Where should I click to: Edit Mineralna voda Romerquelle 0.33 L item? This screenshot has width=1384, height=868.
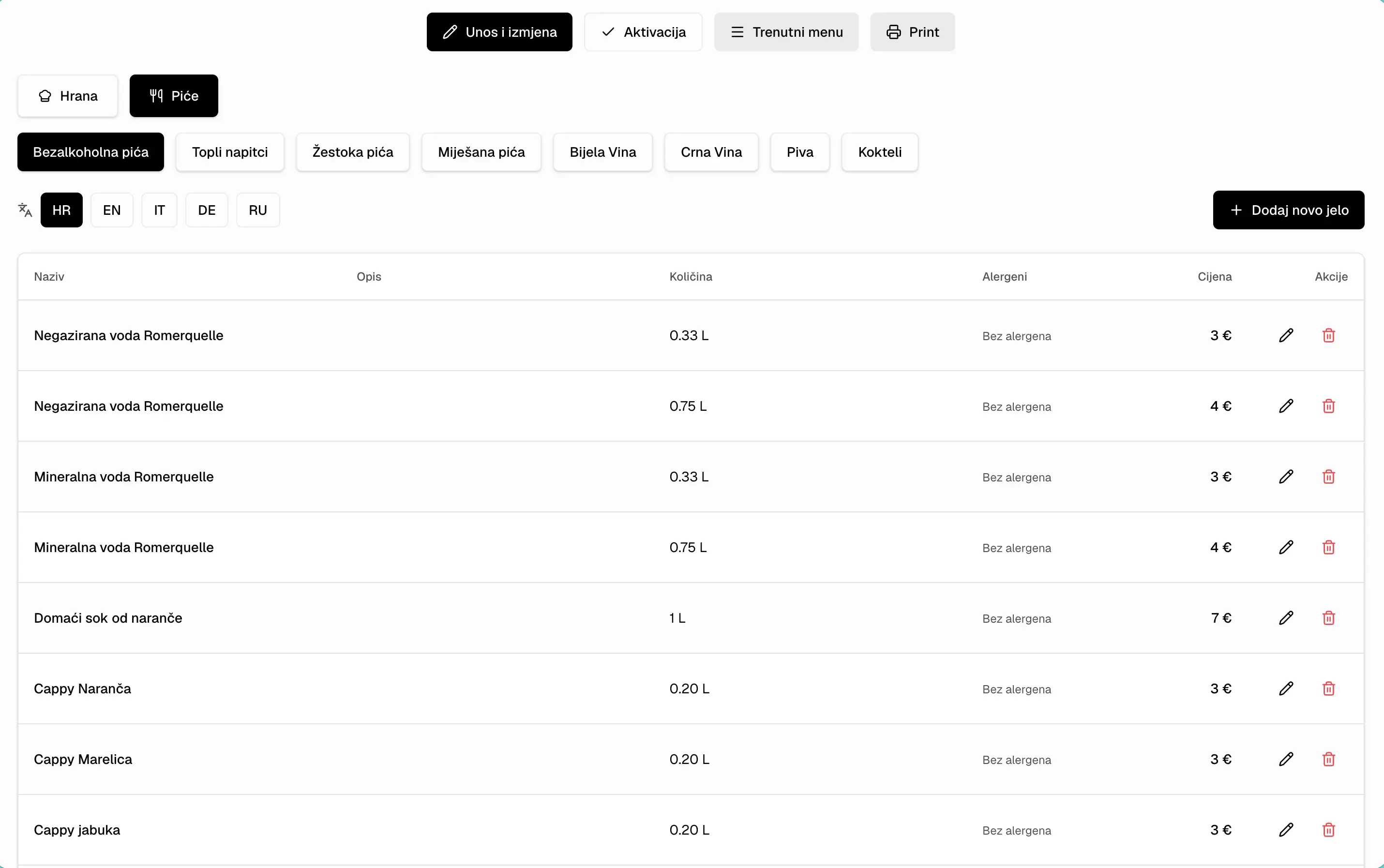pos(1286,477)
